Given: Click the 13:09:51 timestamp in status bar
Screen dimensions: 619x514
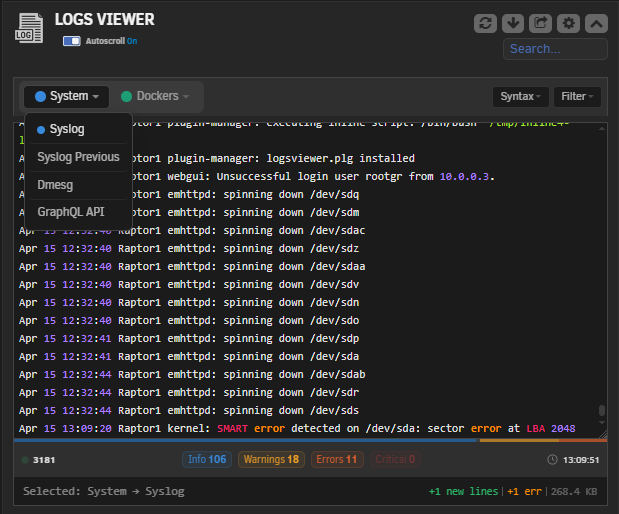Looking at the screenshot, I should [x=581, y=460].
